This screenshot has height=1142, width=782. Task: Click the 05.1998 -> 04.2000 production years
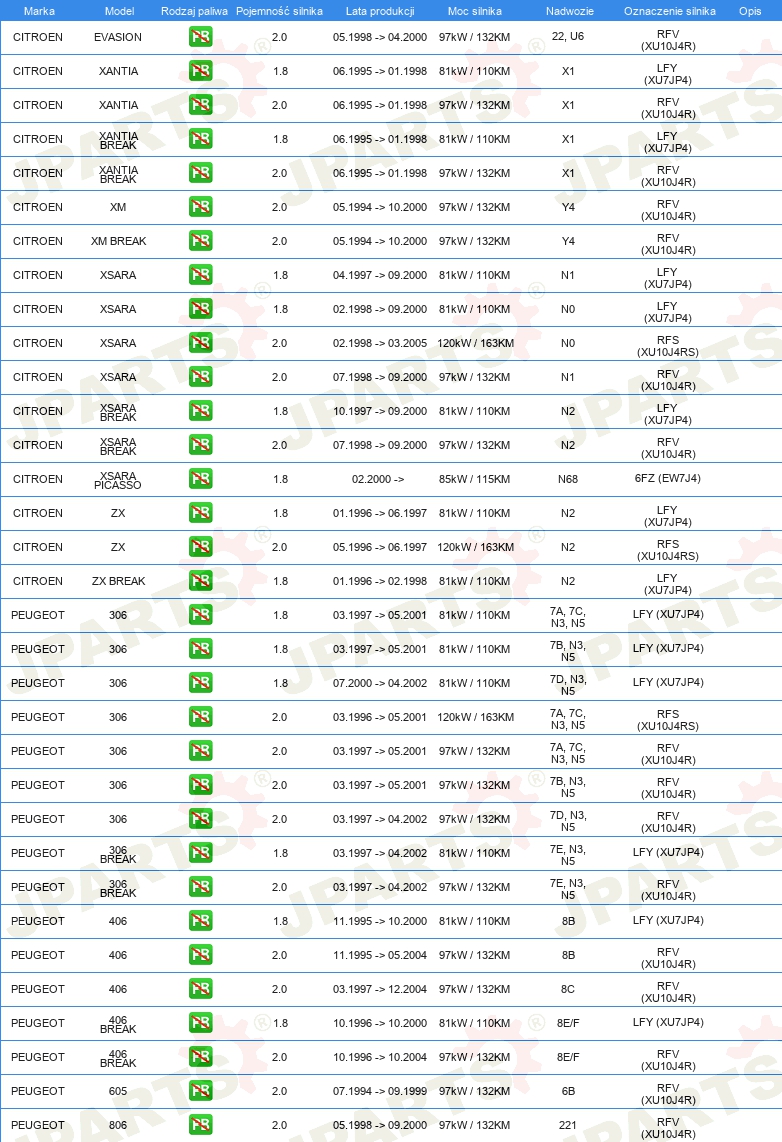pos(380,37)
